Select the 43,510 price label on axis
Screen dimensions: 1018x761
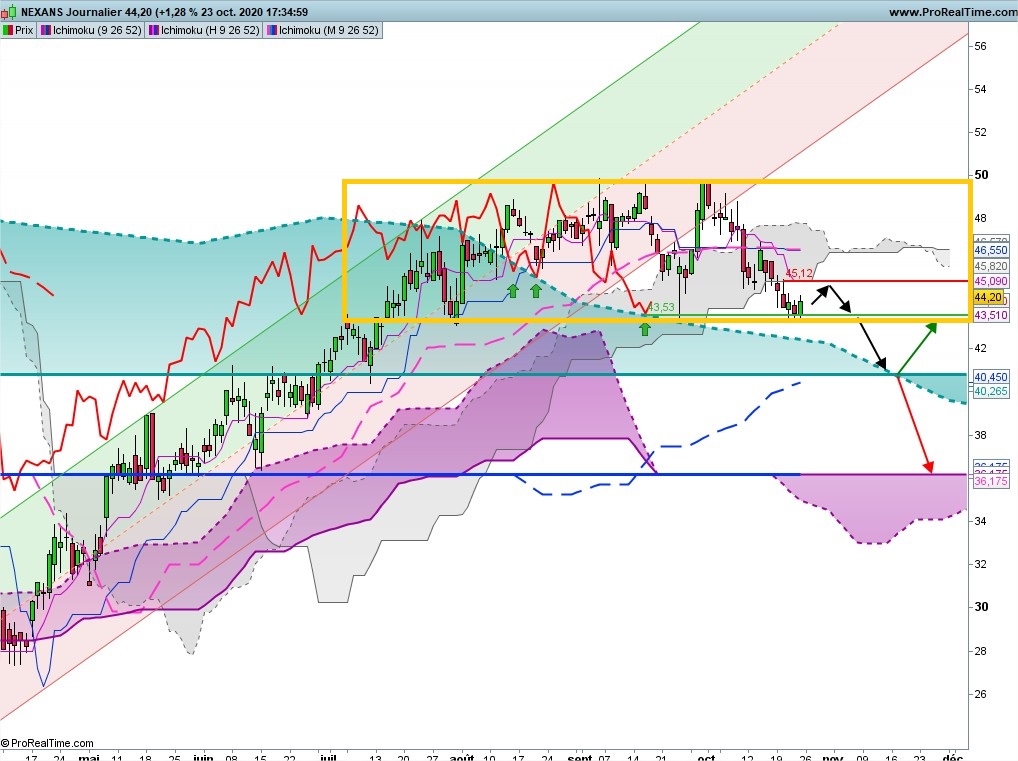(991, 315)
